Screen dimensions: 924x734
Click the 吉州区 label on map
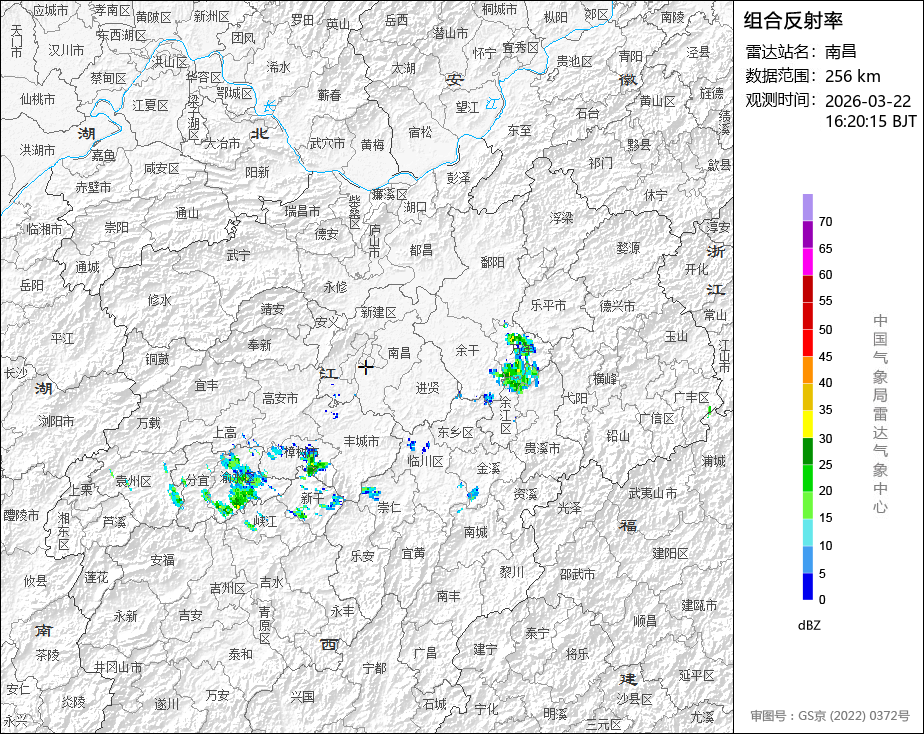coord(227,588)
